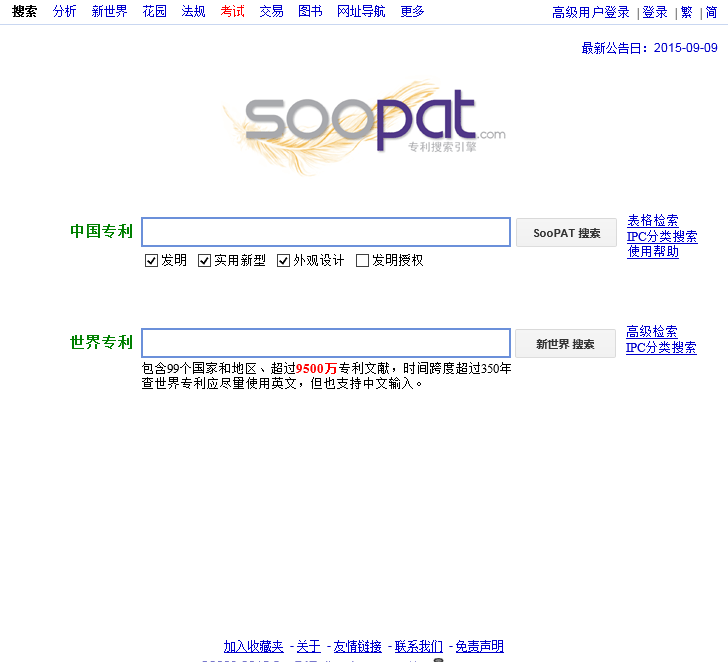
Task: Open the 高级检索 link
Action: [x=652, y=331]
